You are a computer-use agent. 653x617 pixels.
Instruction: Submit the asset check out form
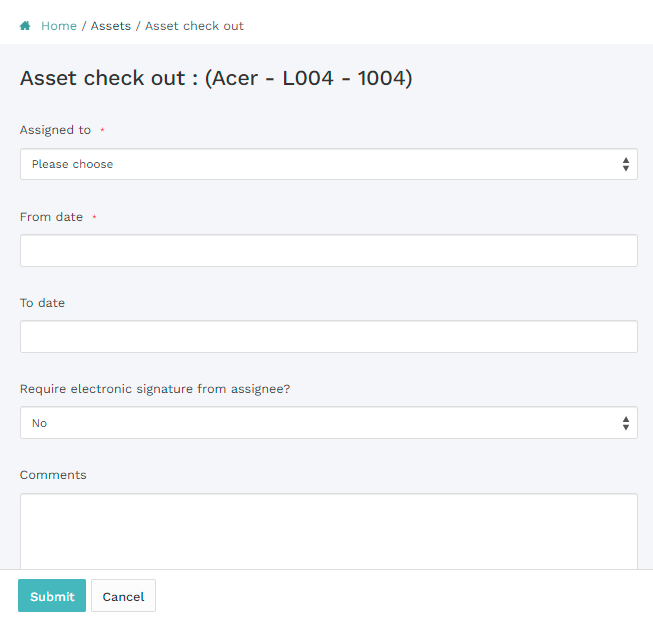52,596
